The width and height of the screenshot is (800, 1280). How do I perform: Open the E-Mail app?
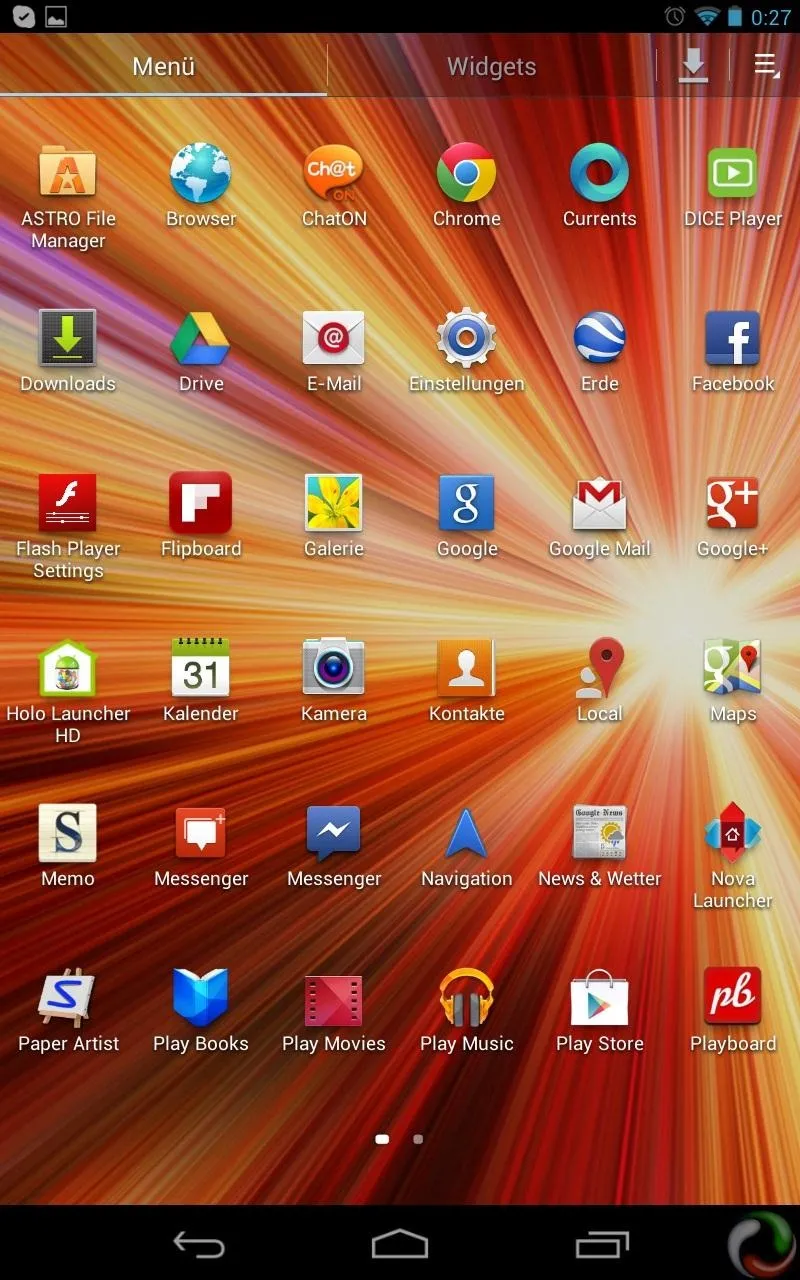coord(334,350)
